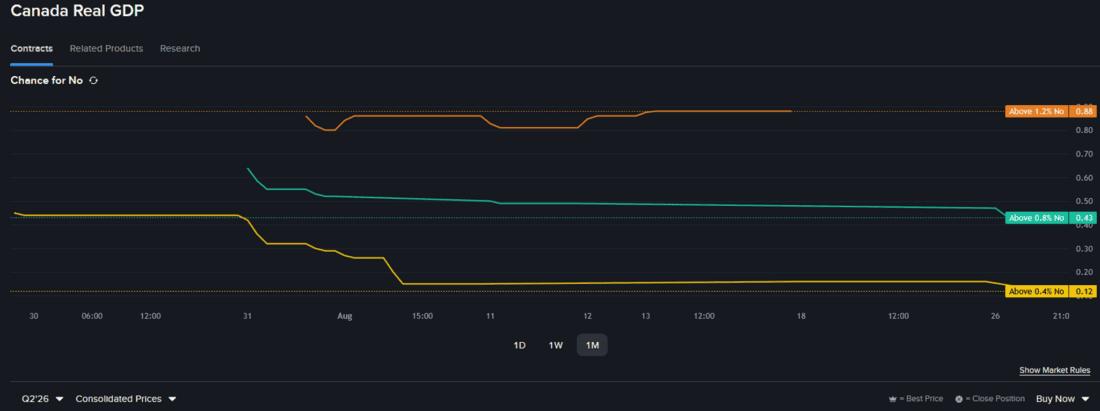The width and height of the screenshot is (1100, 411).
Task: Switch to the Related Products tab
Action: coord(107,48)
